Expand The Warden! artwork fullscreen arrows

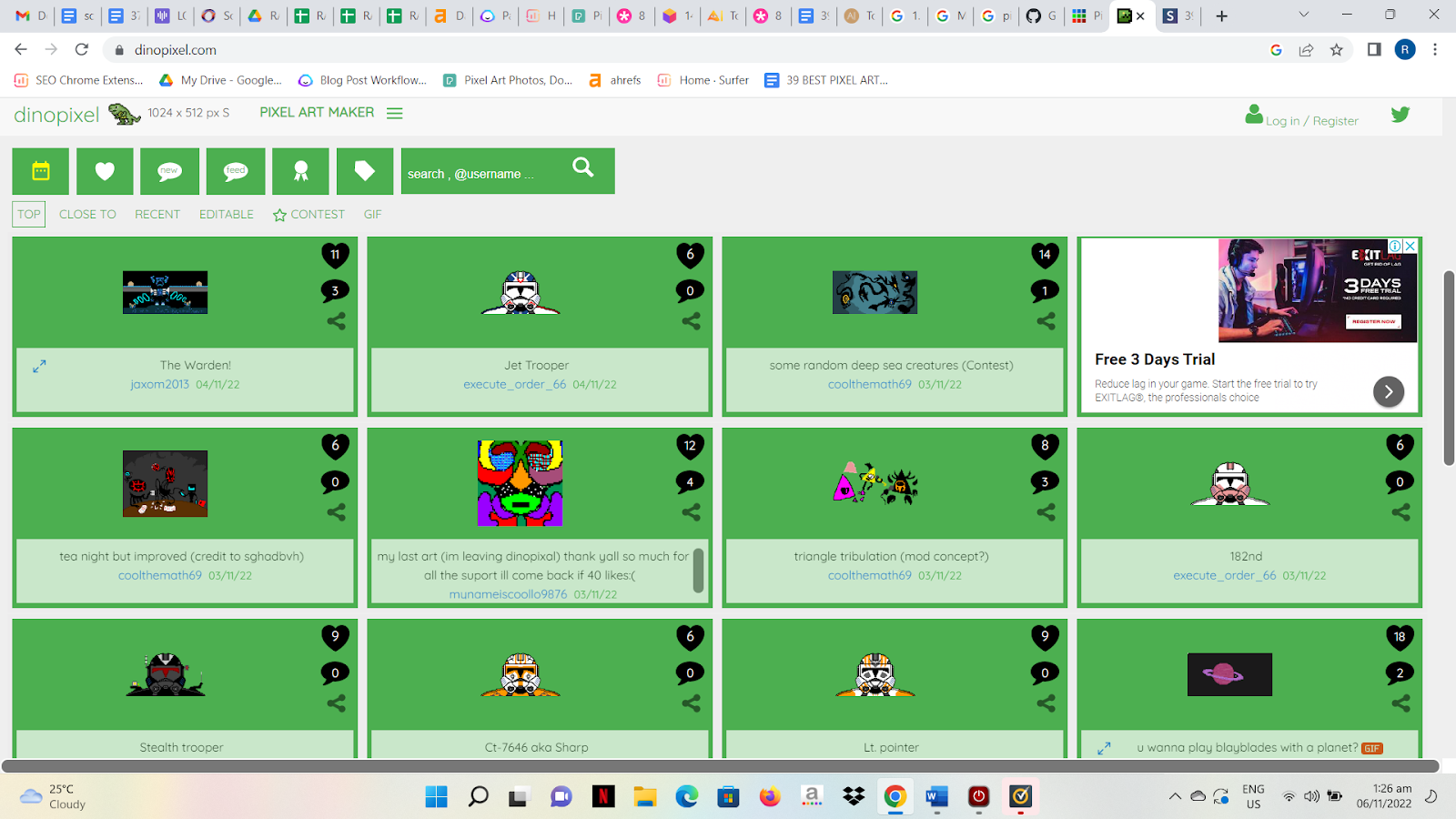(39, 366)
